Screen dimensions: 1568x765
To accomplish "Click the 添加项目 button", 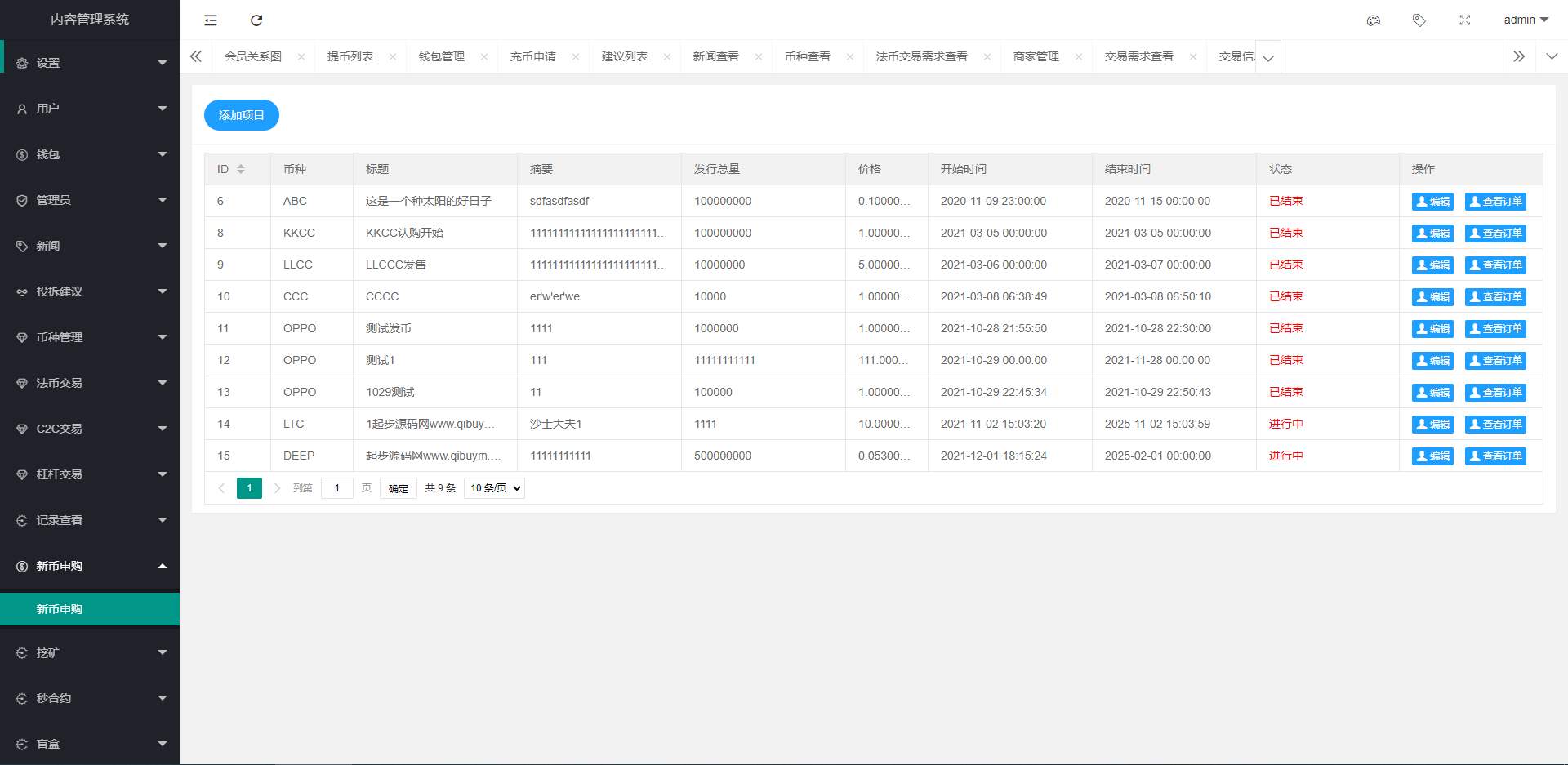I will pyautogui.click(x=241, y=115).
